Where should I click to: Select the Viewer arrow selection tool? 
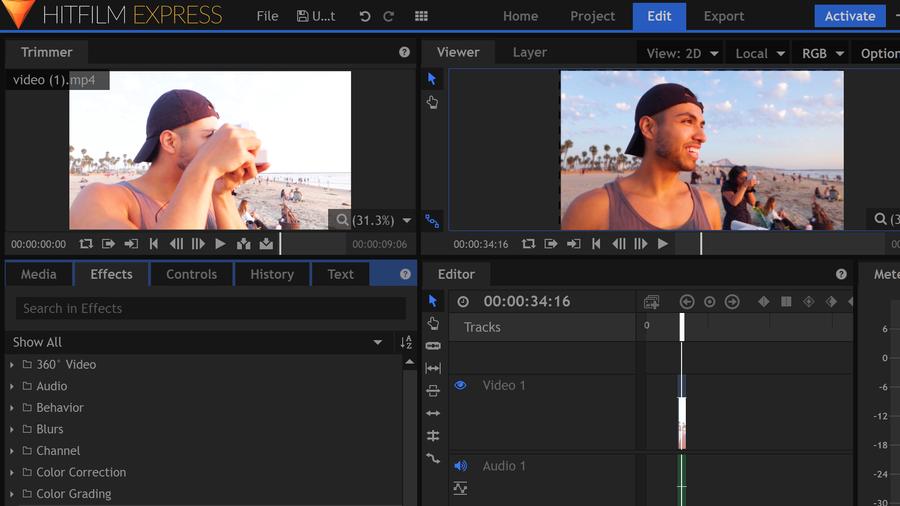tap(432, 79)
